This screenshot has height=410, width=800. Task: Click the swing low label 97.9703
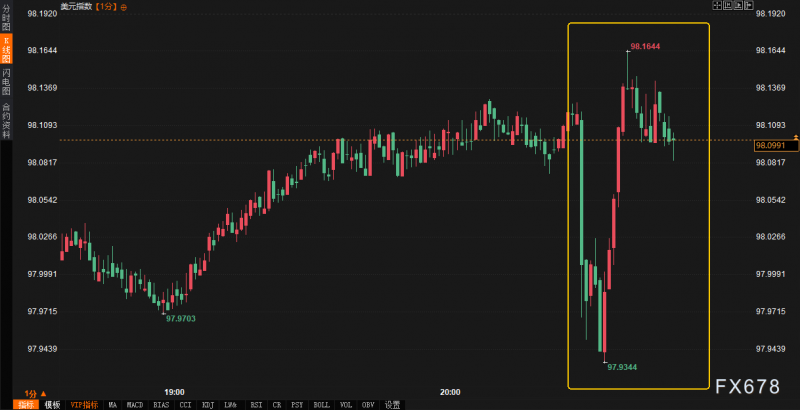pos(181,318)
